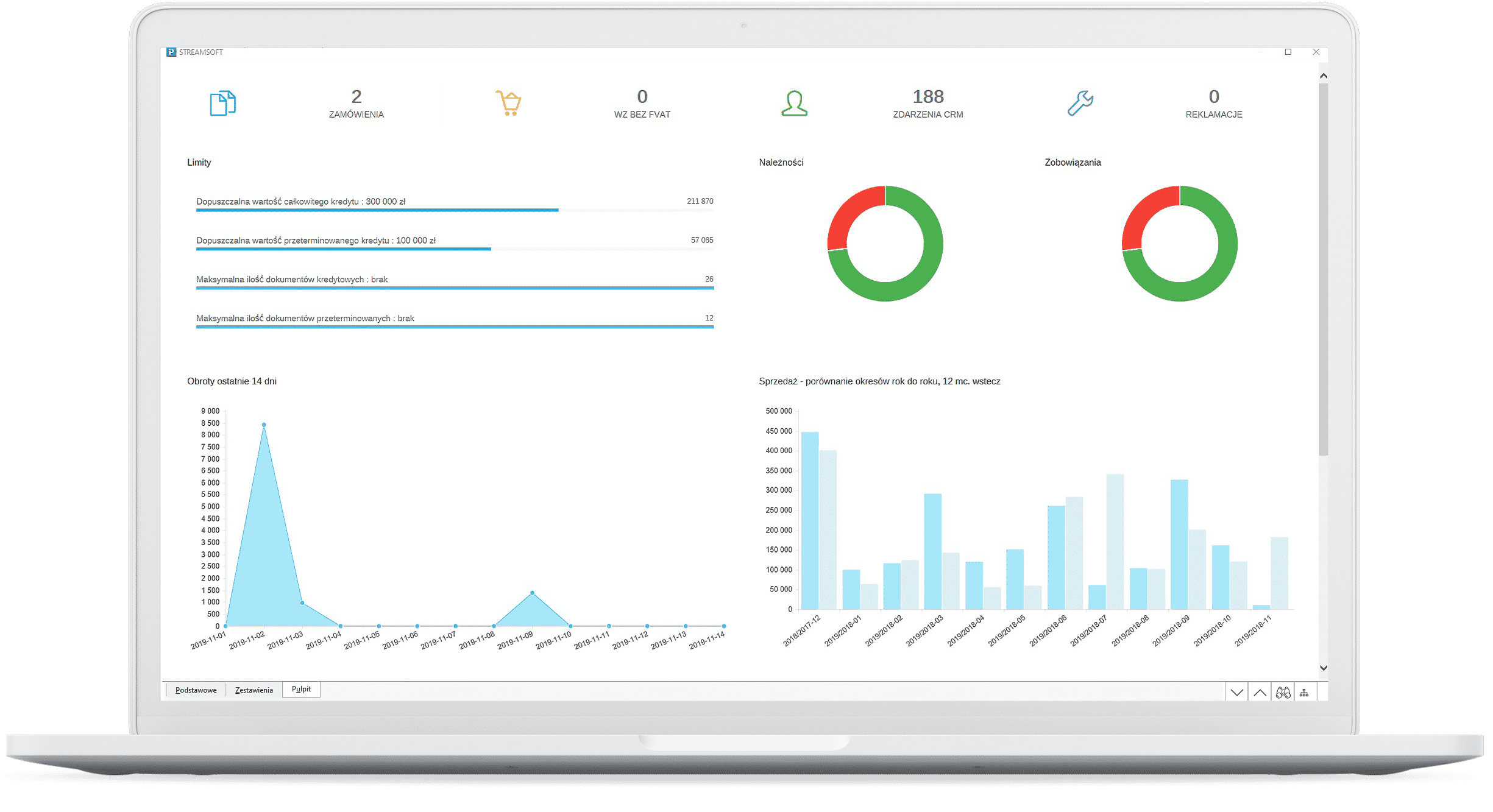The image size is (1493, 812).
Task: Click the 2019-11-09 data point
Action: [533, 593]
